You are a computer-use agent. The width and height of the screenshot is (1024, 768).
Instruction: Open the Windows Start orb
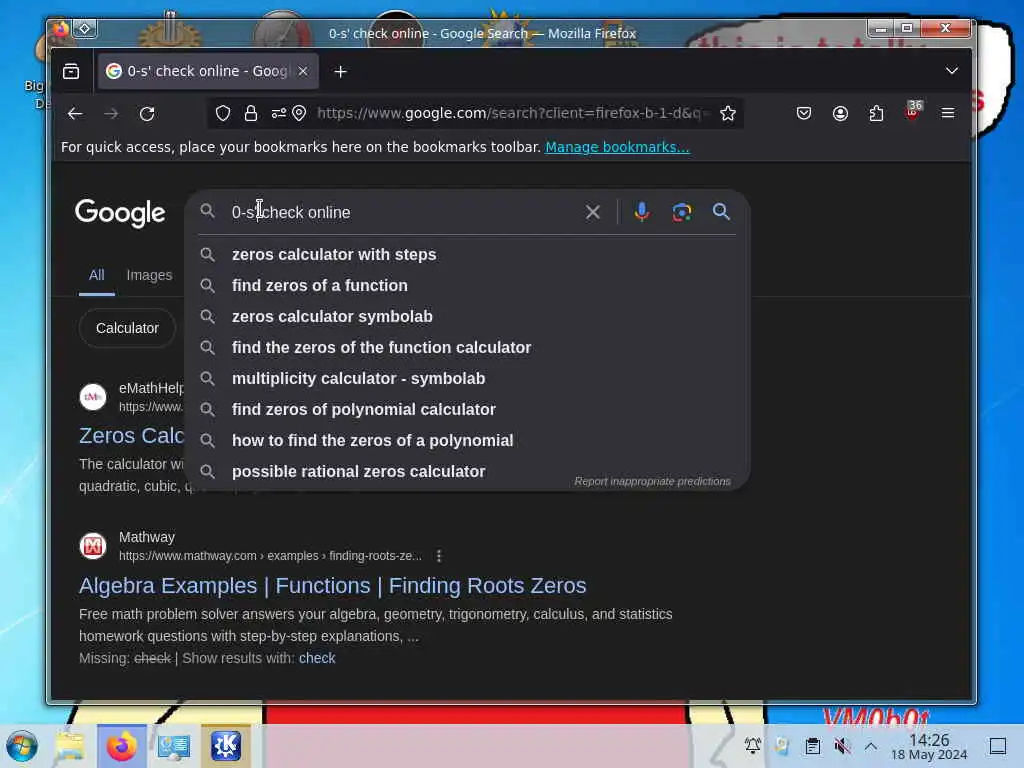coord(22,746)
